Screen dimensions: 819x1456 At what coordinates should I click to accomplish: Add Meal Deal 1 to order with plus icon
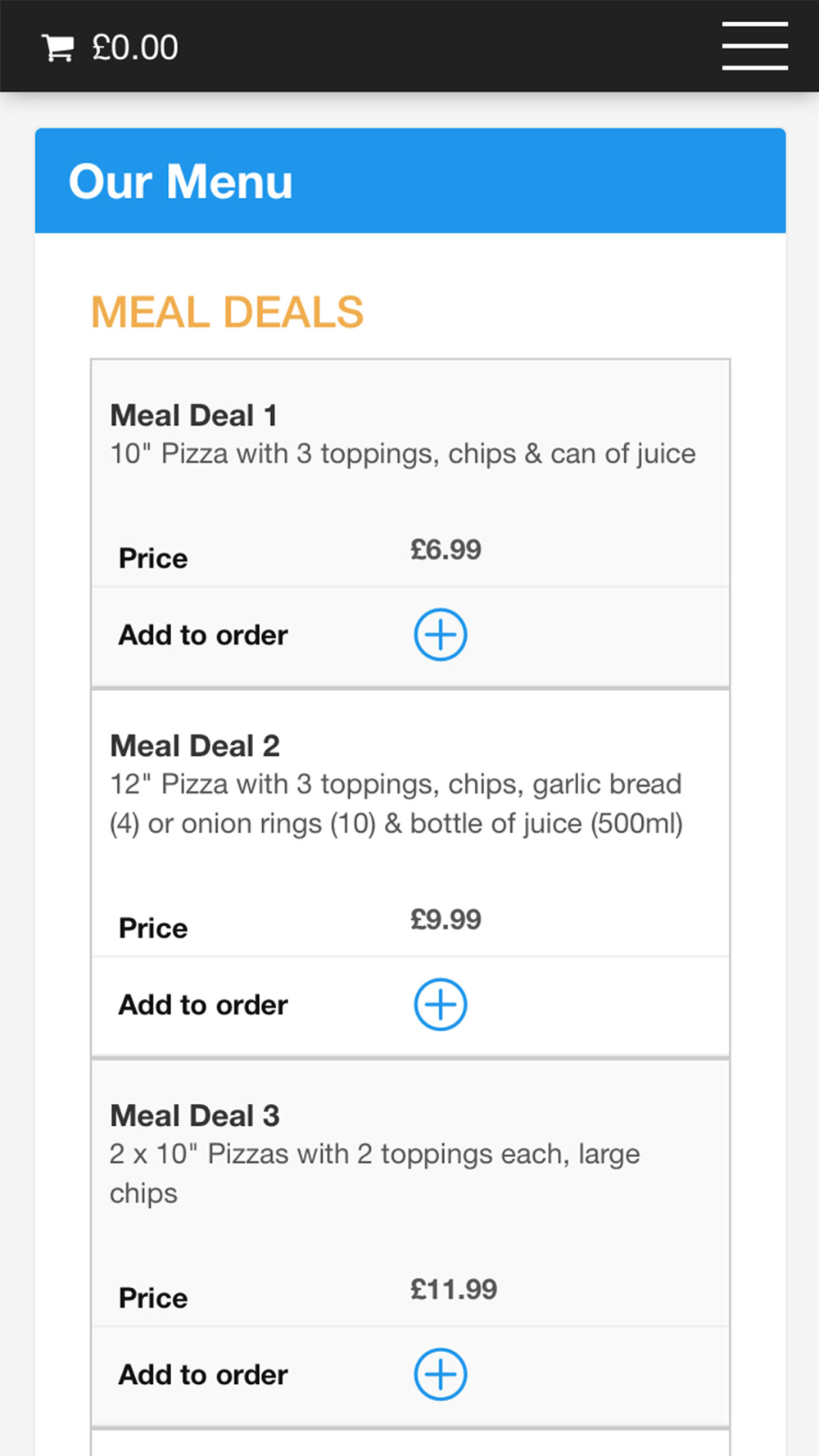pos(441,635)
